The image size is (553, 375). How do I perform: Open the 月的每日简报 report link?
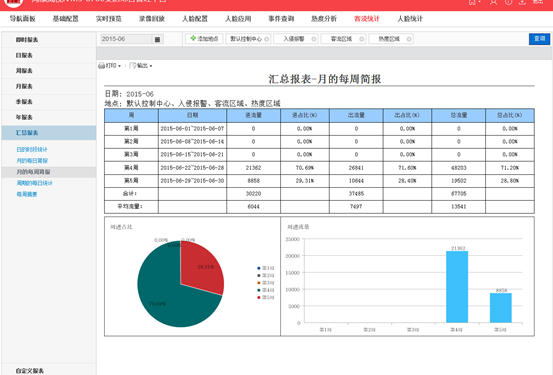tap(32, 161)
